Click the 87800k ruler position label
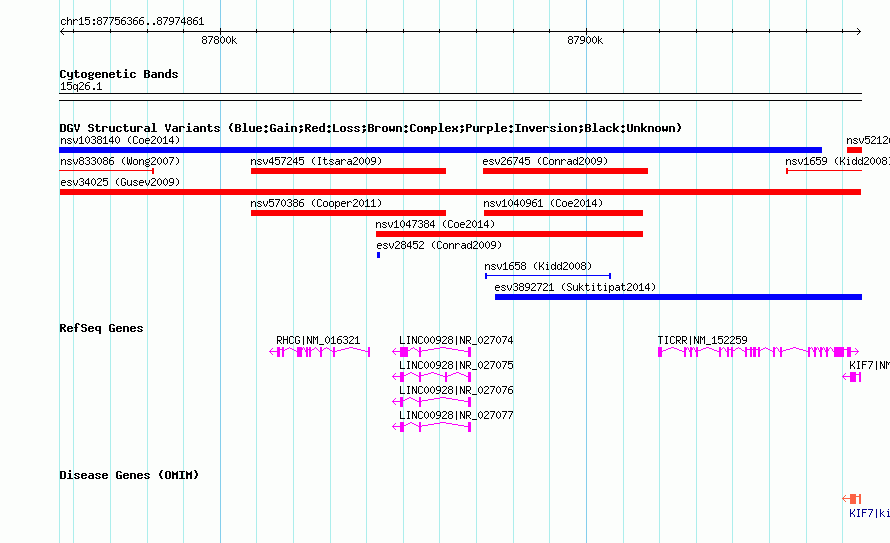This screenshot has height=543, width=890. (219, 40)
